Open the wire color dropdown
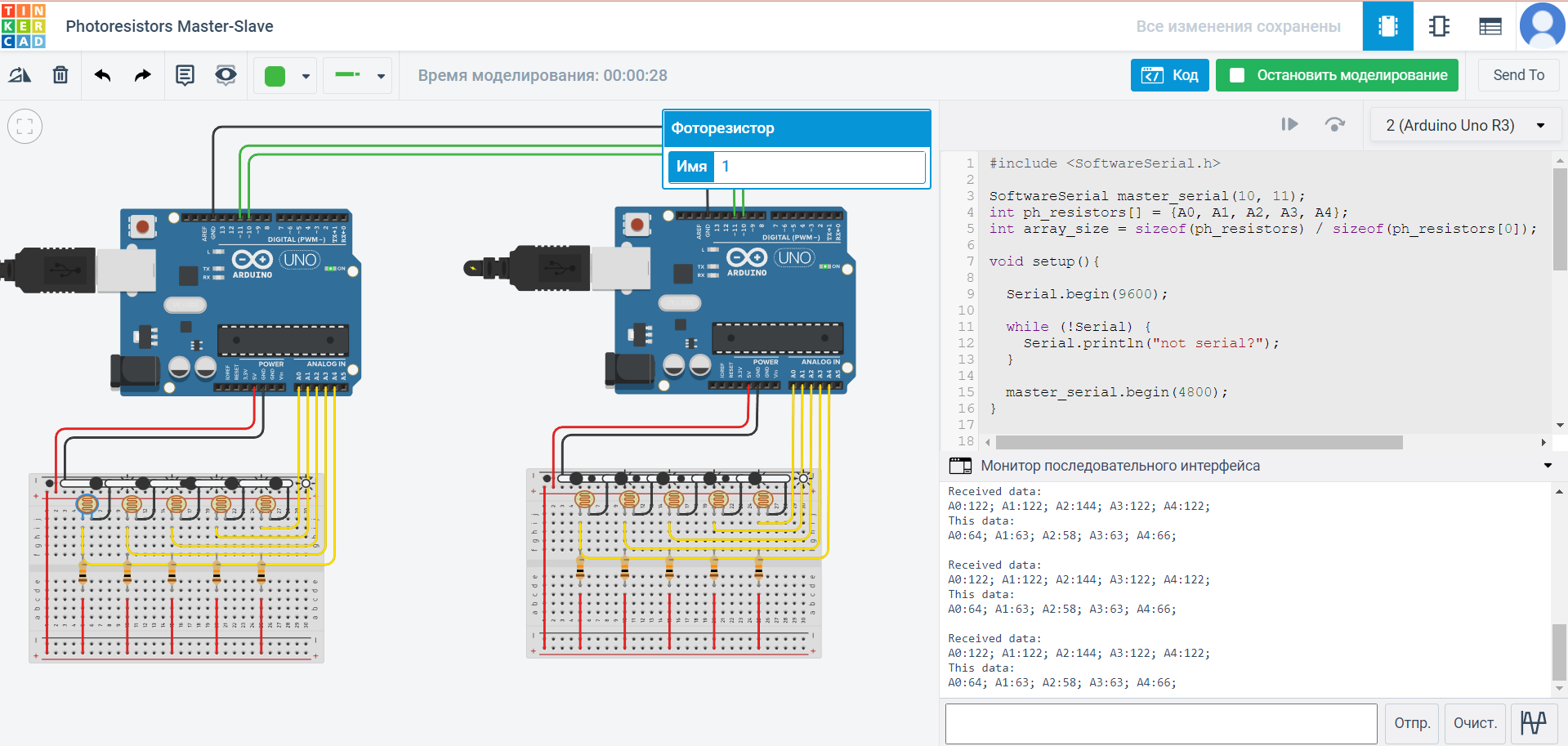This screenshot has width=1568, height=746. (x=305, y=75)
